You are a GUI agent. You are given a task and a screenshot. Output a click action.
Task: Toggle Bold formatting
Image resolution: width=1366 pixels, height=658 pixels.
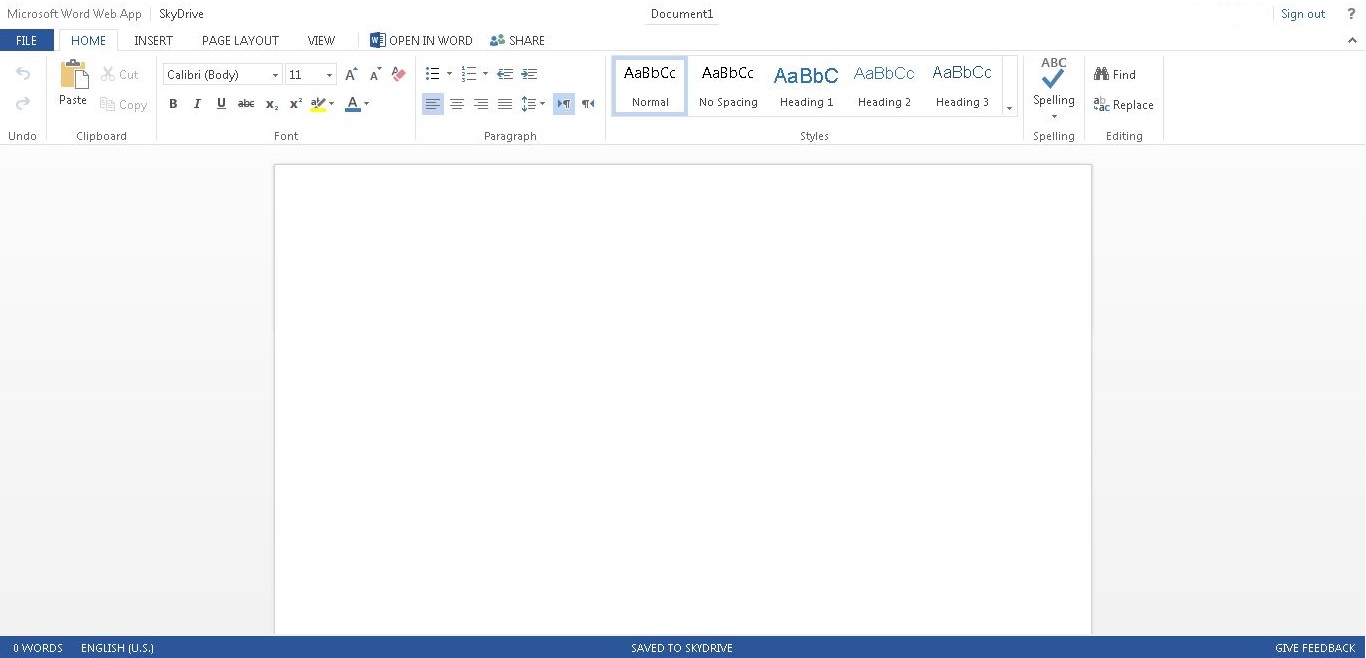pyautogui.click(x=173, y=104)
